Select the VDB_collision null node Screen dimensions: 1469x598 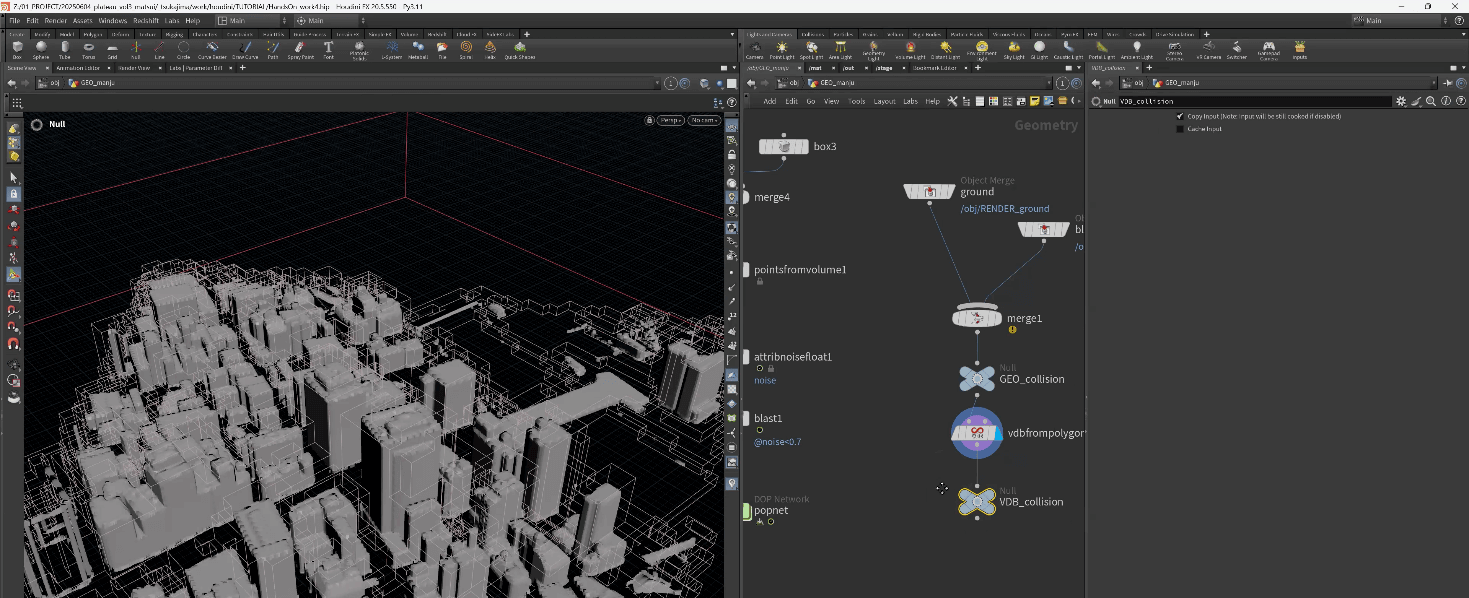(x=976, y=502)
